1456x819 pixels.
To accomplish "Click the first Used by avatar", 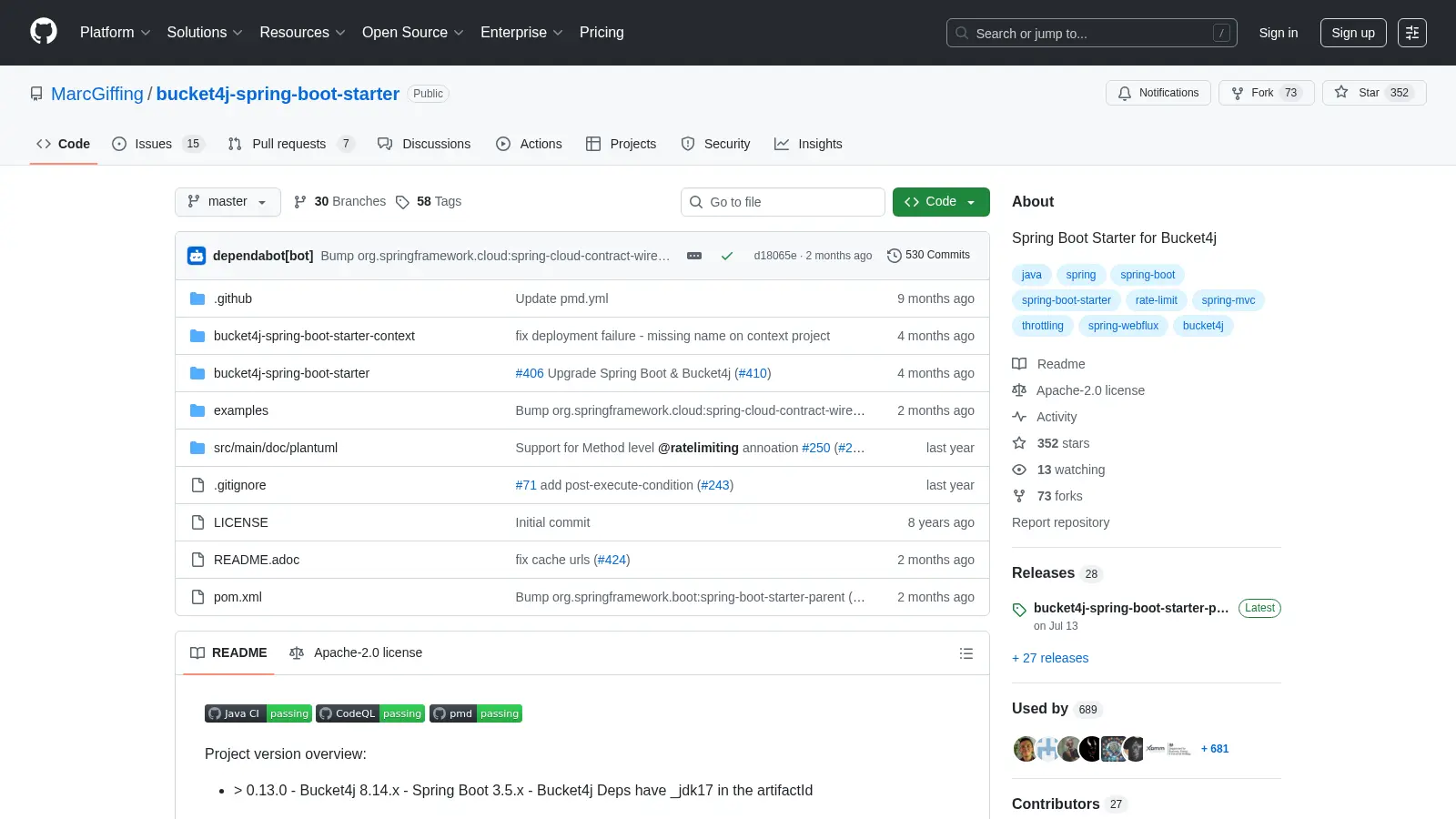I will 1025,749.
